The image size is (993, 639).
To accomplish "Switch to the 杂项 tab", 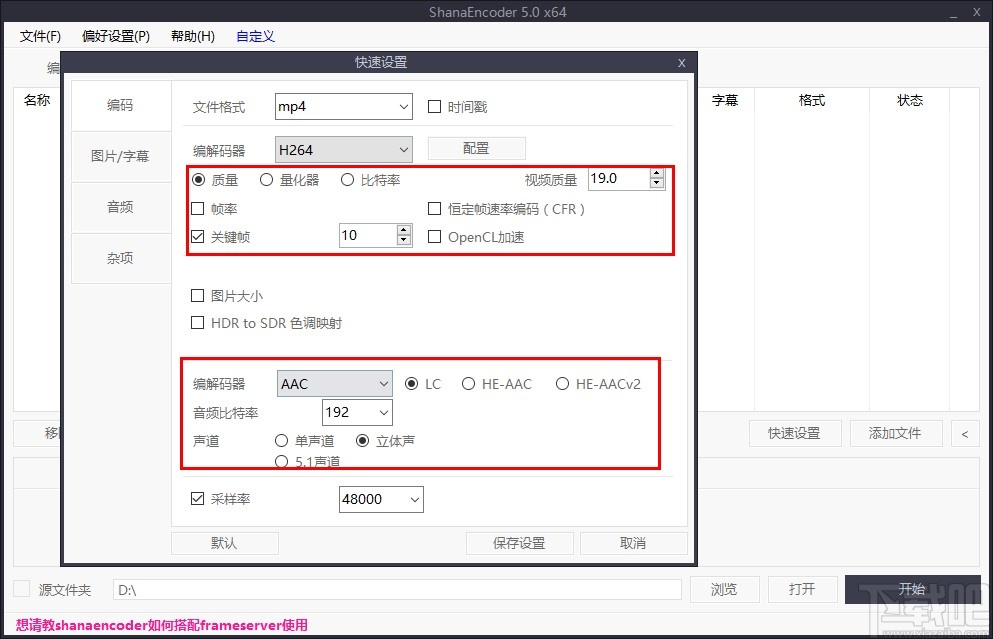I will point(120,258).
